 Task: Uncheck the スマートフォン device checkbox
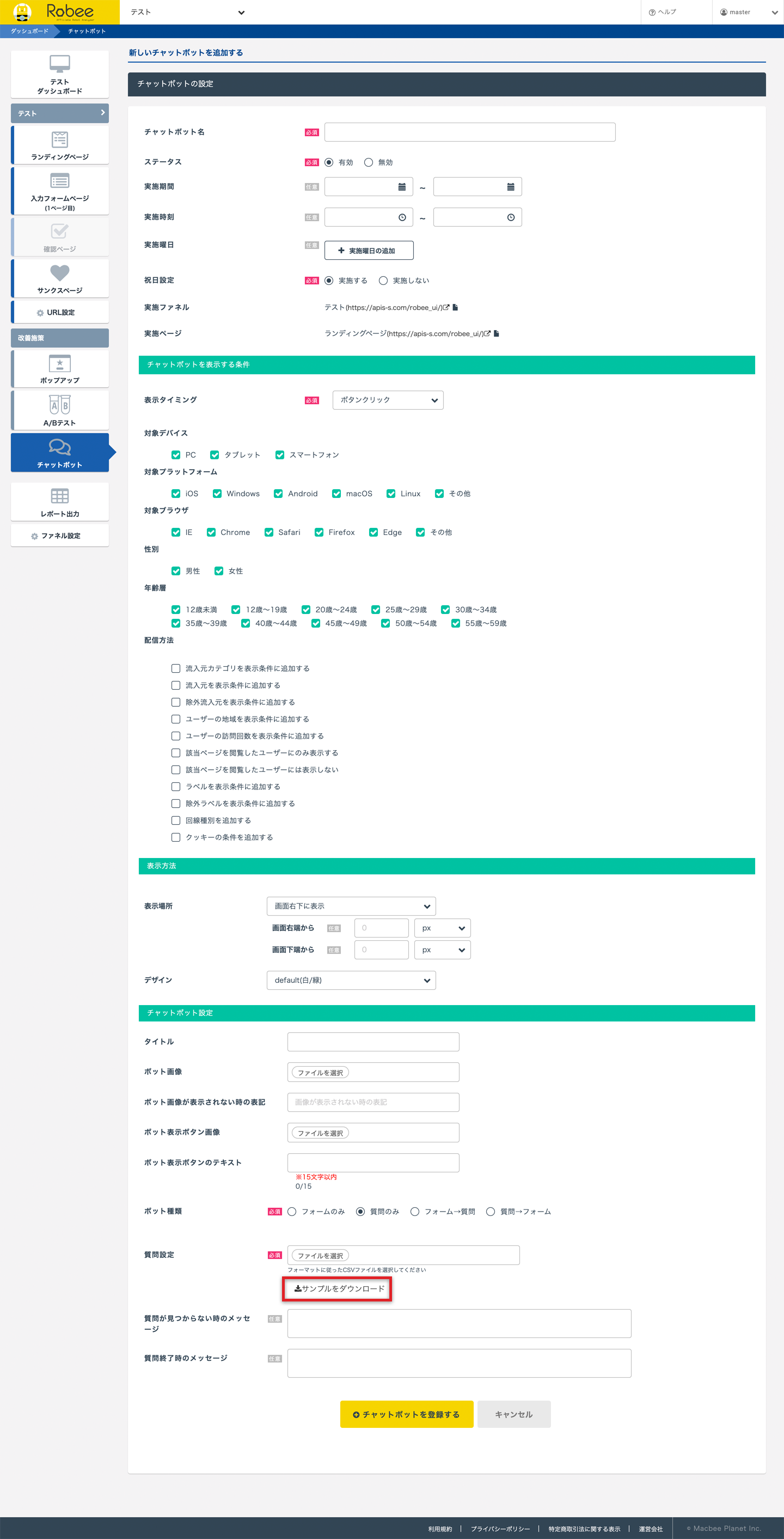click(x=279, y=455)
